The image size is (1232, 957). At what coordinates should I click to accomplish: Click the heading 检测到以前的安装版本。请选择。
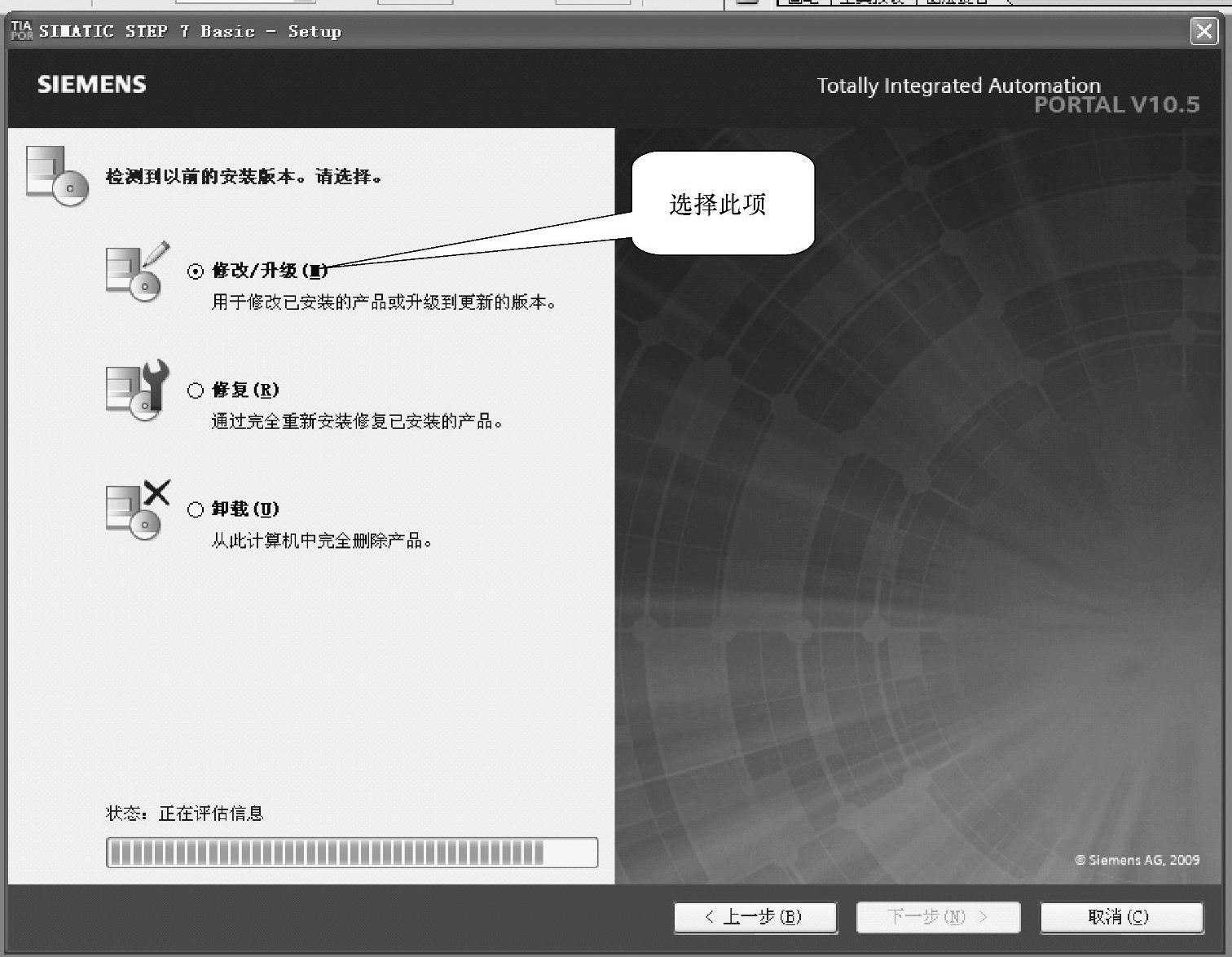tap(244, 176)
